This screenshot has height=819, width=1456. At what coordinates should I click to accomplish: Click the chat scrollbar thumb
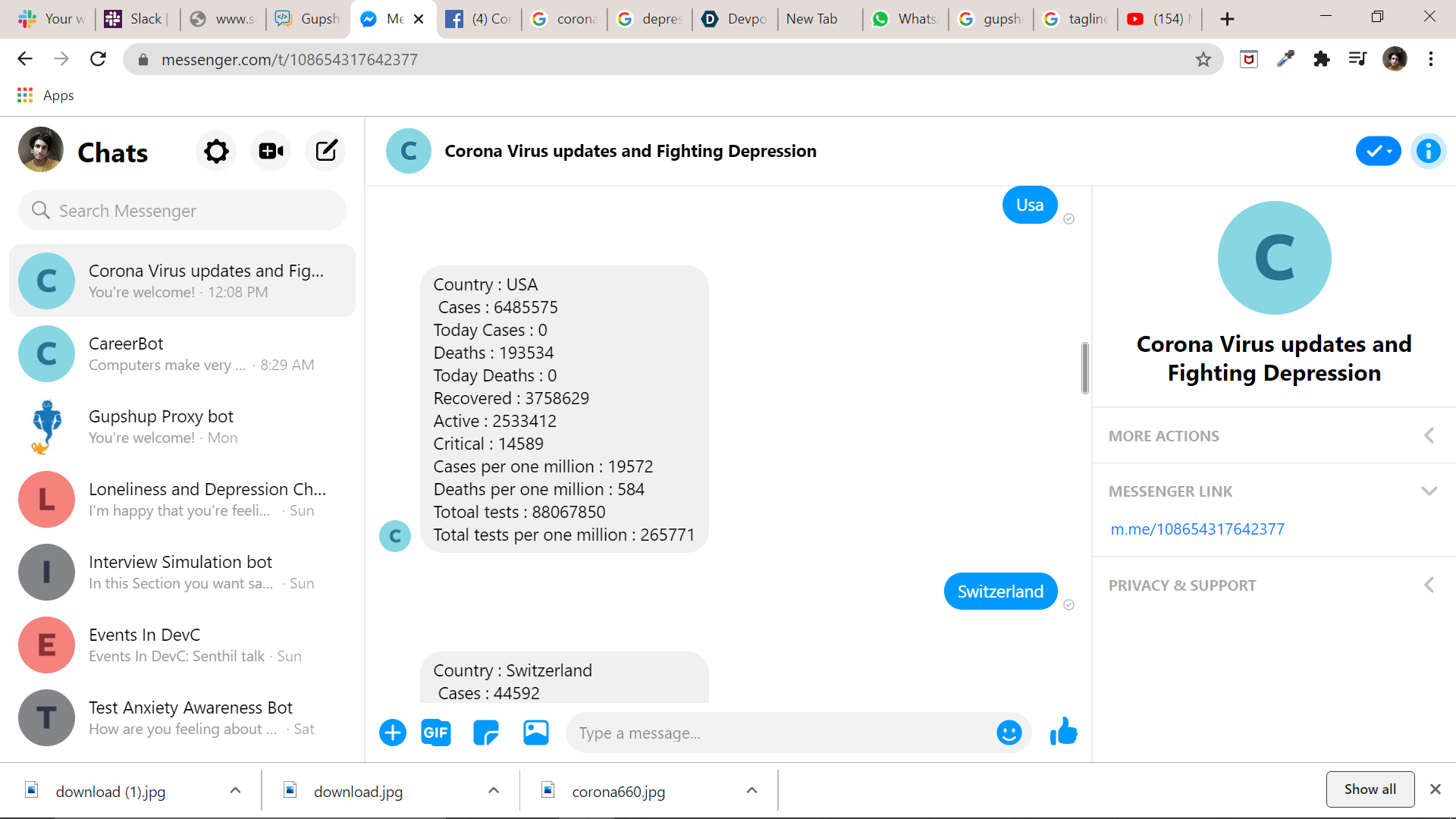pyautogui.click(x=1084, y=368)
